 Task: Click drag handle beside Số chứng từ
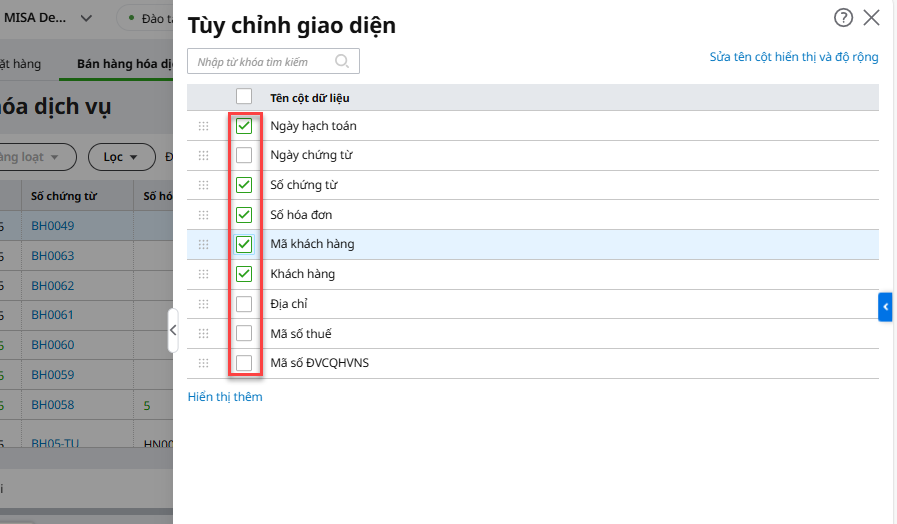pos(203,185)
